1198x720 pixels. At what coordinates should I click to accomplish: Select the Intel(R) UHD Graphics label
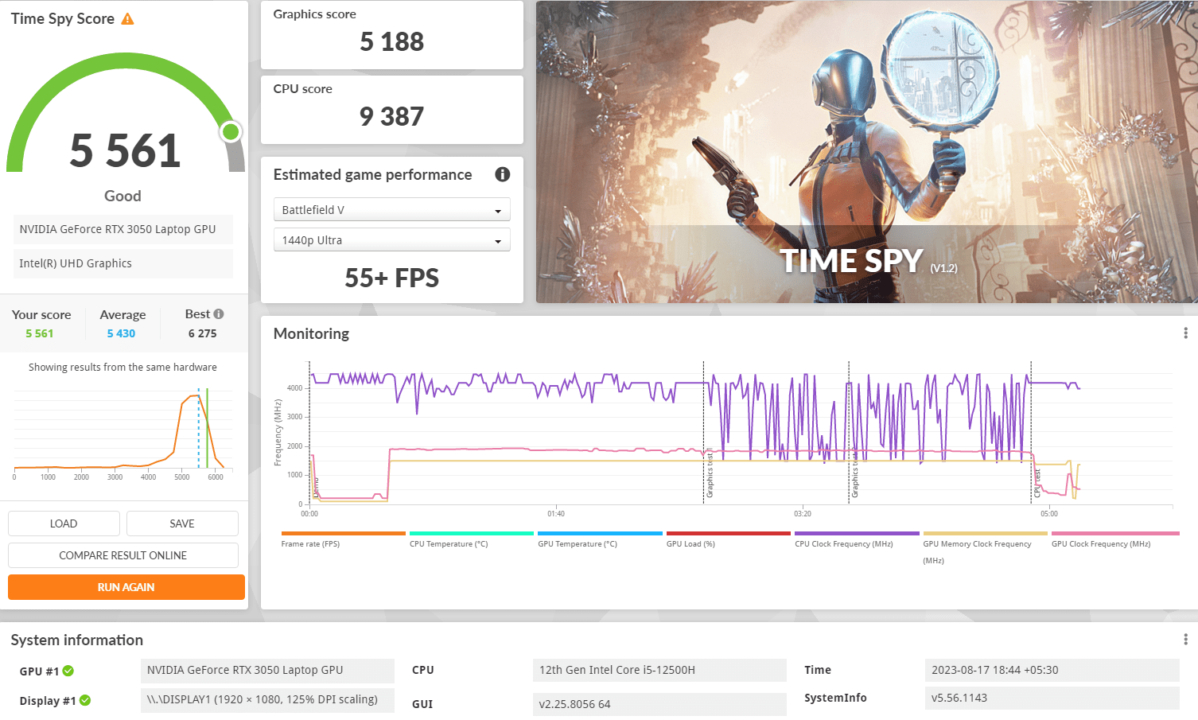click(123, 263)
